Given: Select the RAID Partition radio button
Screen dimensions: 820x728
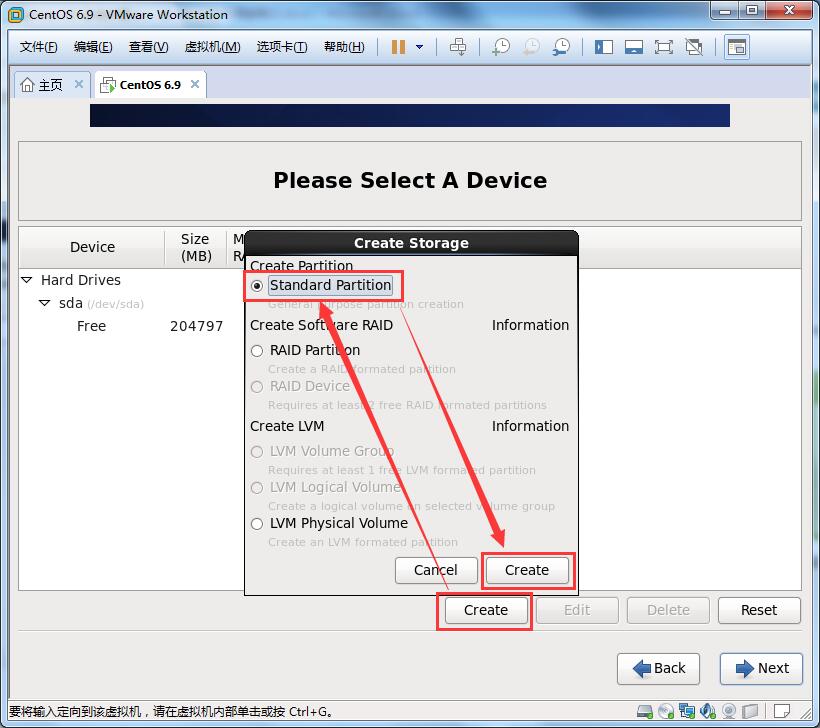Looking at the screenshot, I should 257,351.
